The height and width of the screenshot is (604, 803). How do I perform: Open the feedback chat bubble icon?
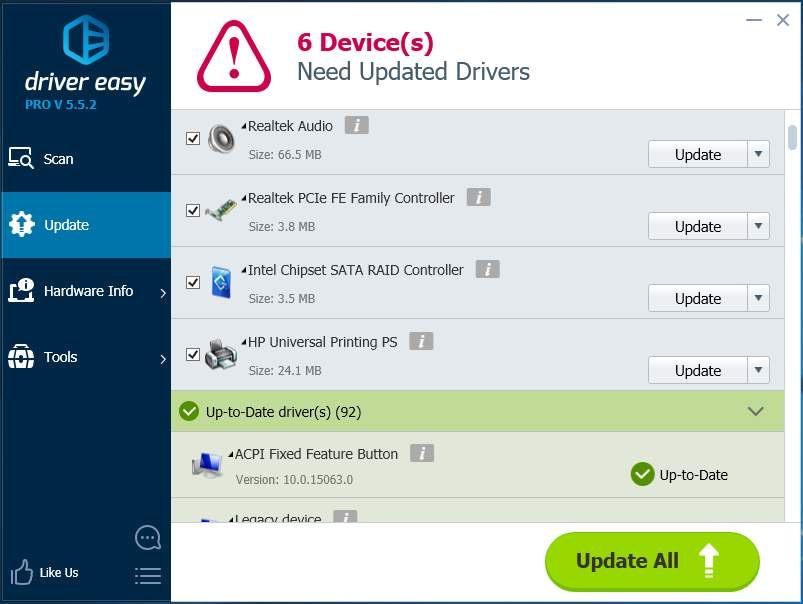pyautogui.click(x=148, y=538)
